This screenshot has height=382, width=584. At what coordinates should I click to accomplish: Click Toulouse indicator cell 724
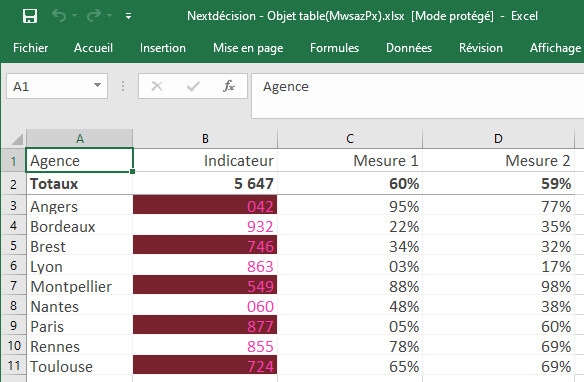pyautogui.click(x=205, y=366)
